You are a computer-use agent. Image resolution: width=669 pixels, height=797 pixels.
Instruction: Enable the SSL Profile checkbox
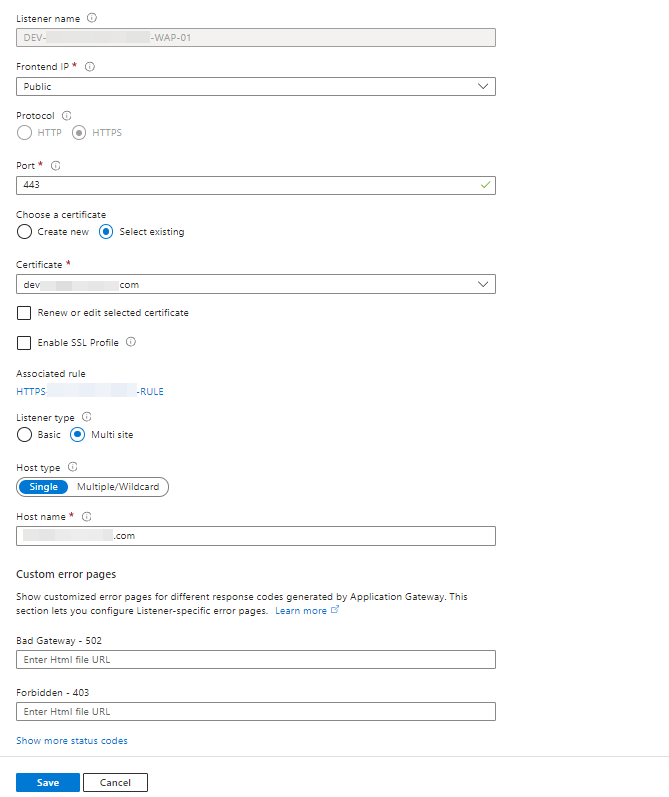pyautogui.click(x=24, y=343)
